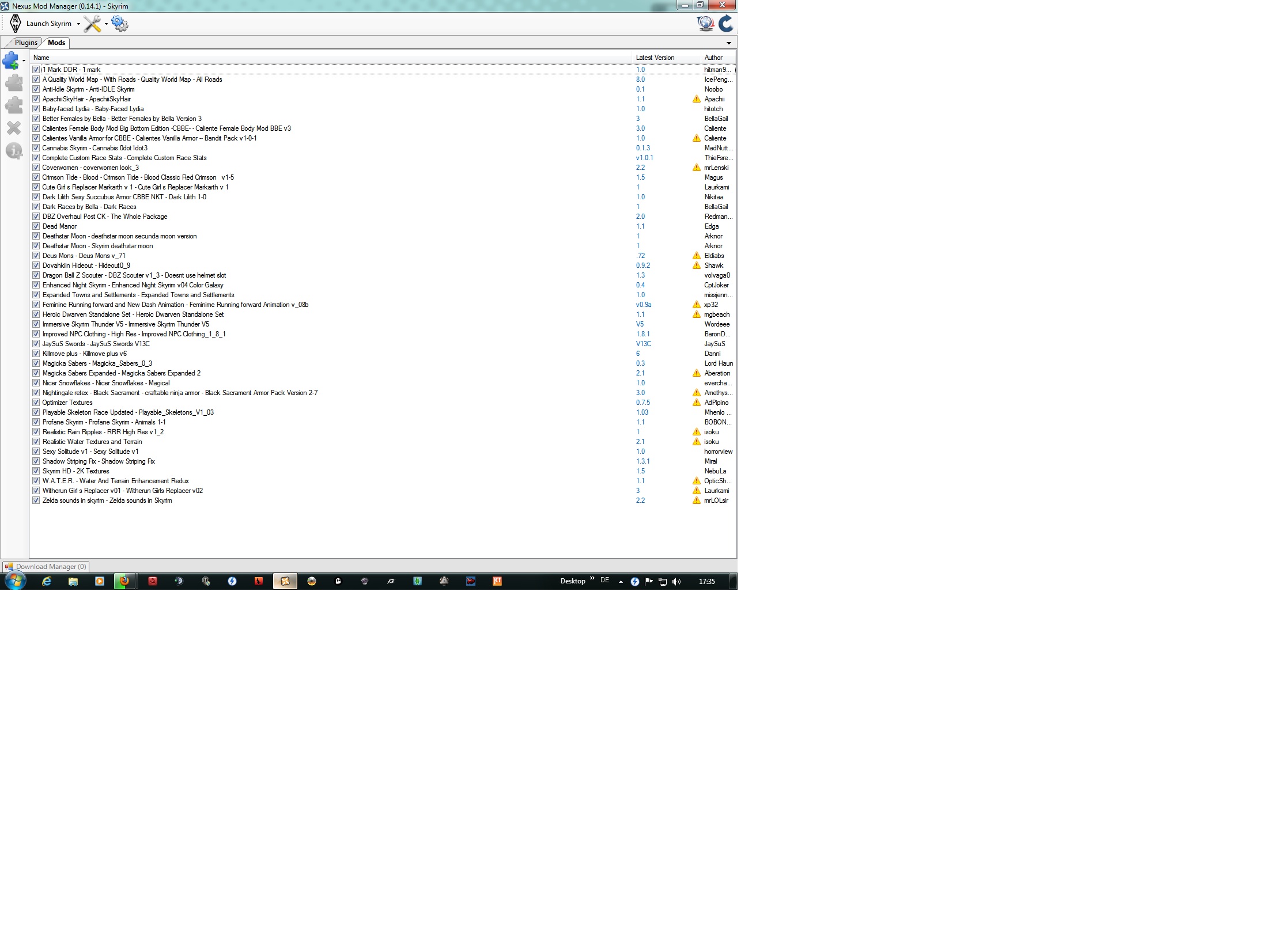Open Firefox from the Windows taskbar

pyautogui.click(x=124, y=581)
